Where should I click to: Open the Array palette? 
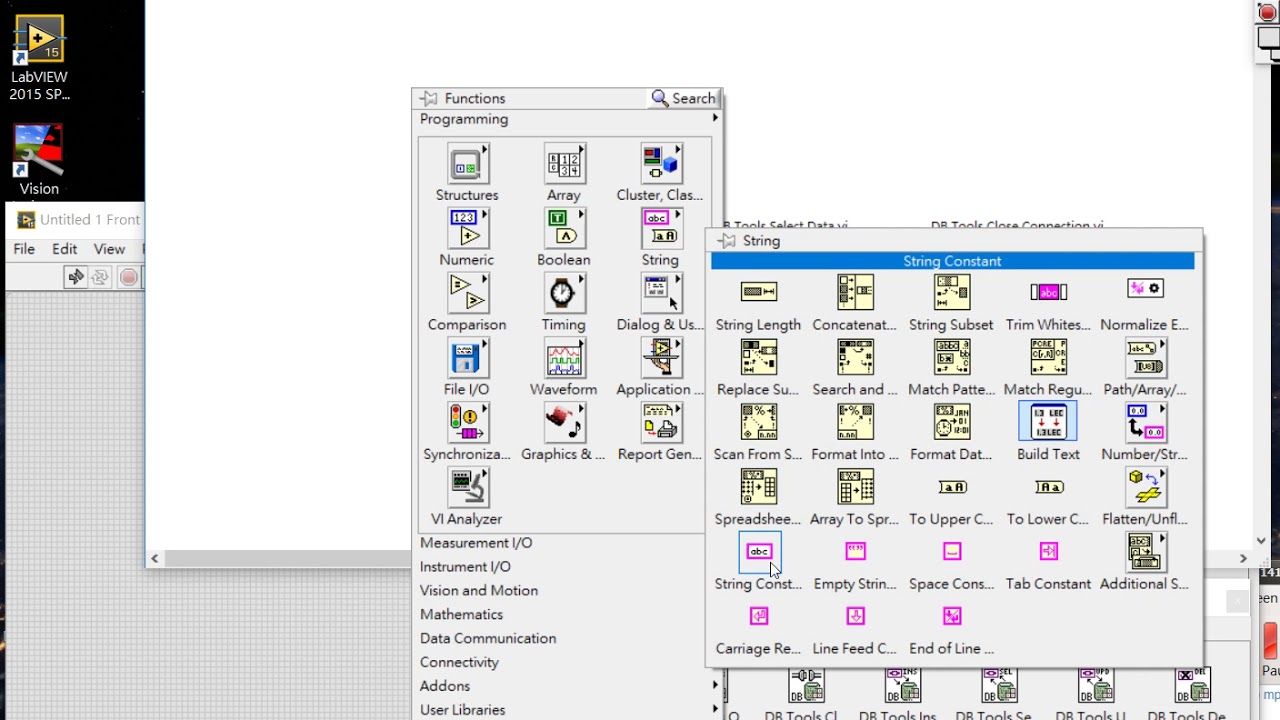[564, 165]
